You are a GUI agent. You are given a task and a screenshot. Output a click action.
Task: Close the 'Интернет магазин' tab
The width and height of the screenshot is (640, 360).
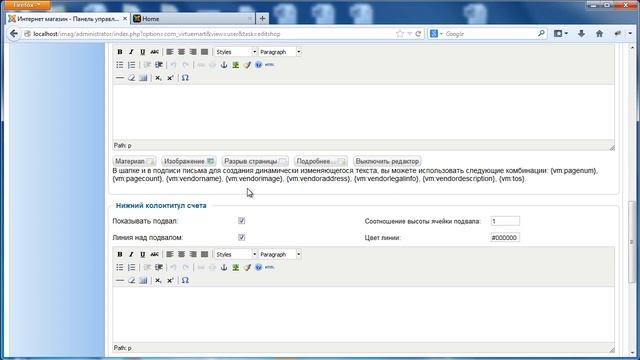pos(125,19)
